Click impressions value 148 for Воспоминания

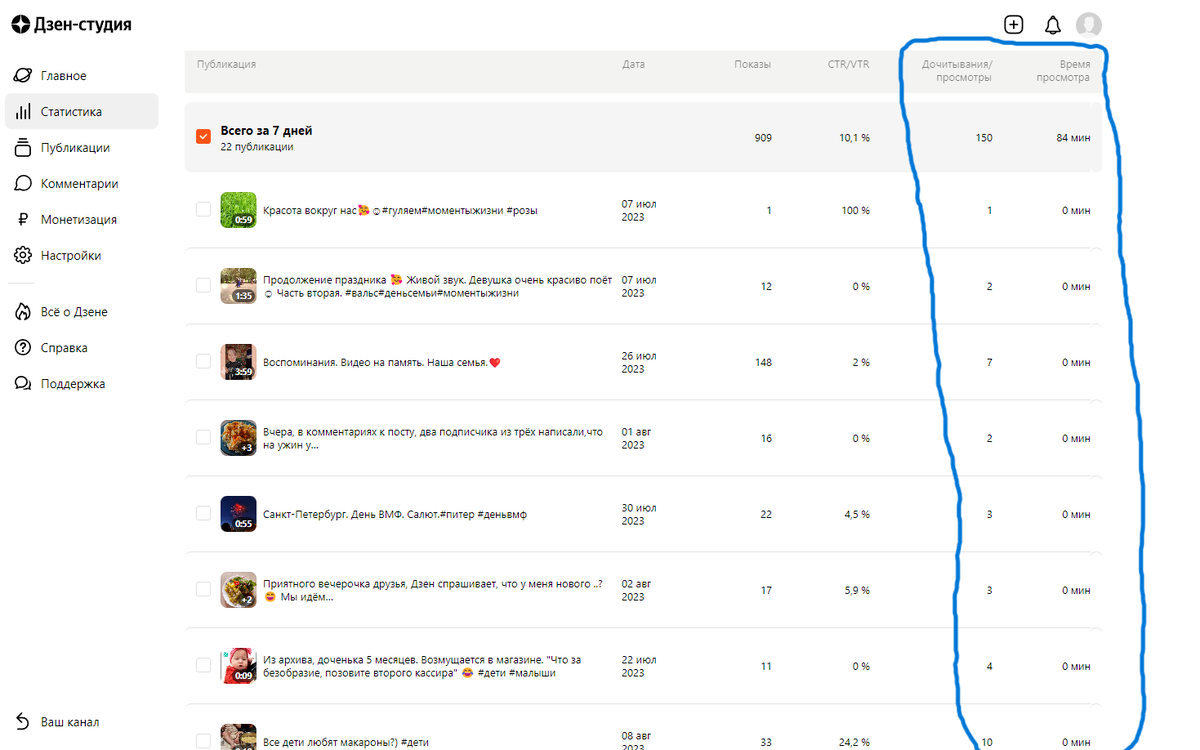(763, 362)
